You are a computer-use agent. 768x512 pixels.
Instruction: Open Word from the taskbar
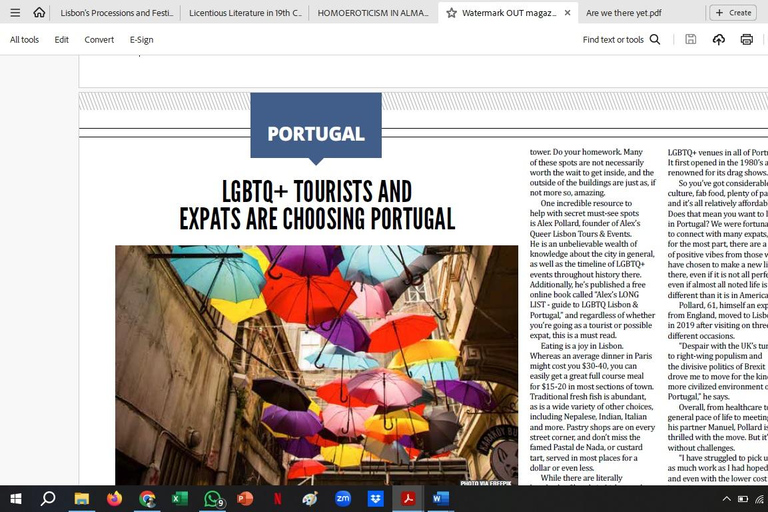(x=440, y=499)
